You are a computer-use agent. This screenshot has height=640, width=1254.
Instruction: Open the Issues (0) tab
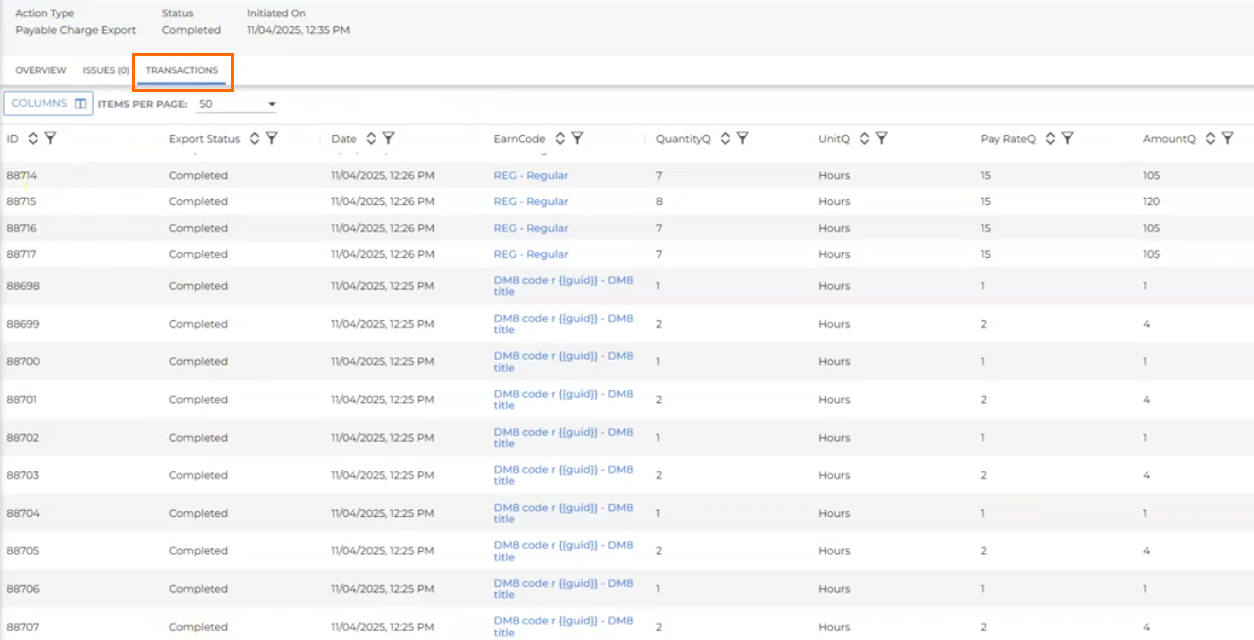point(106,71)
